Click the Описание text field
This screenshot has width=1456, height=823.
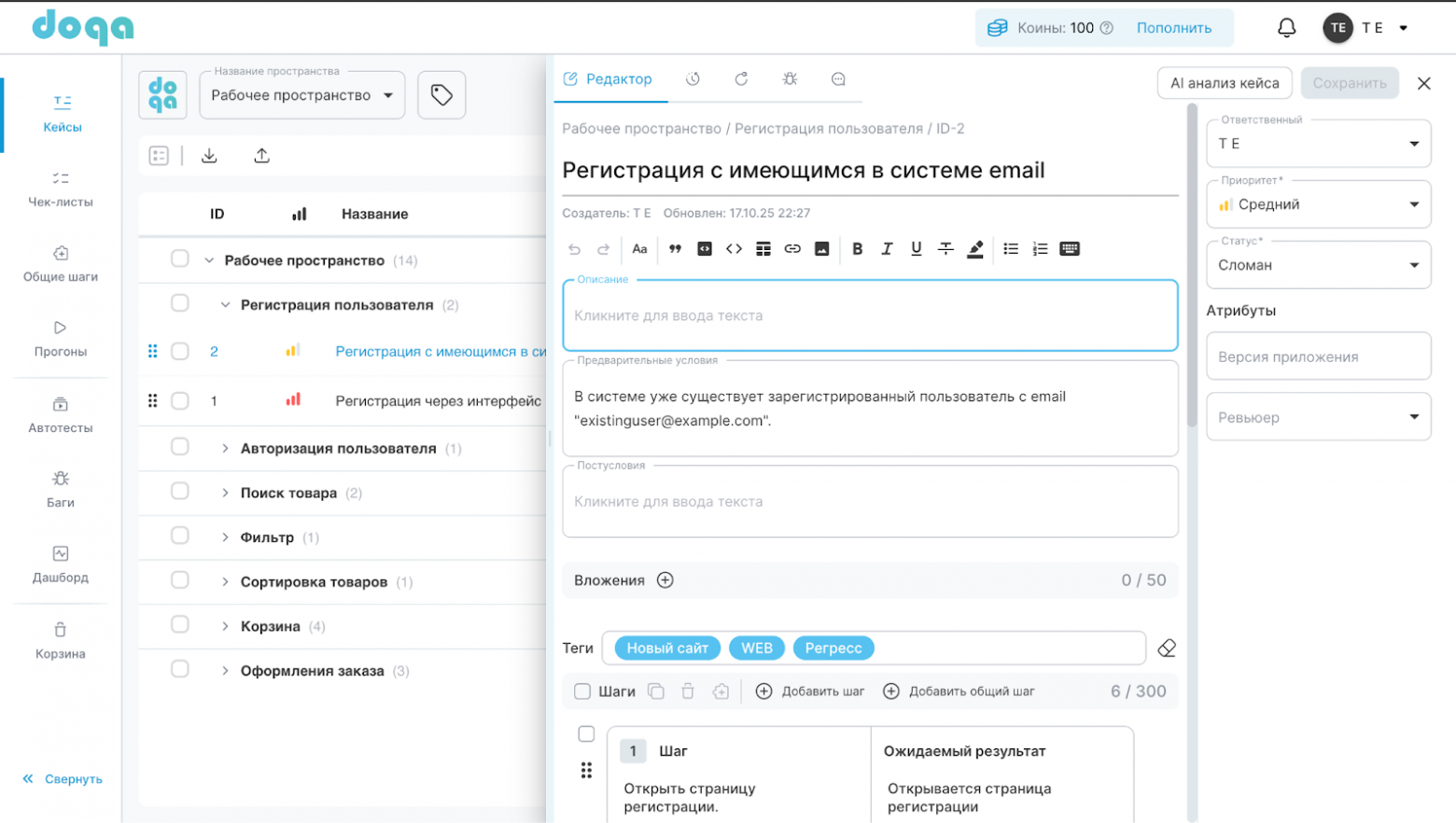point(869,316)
